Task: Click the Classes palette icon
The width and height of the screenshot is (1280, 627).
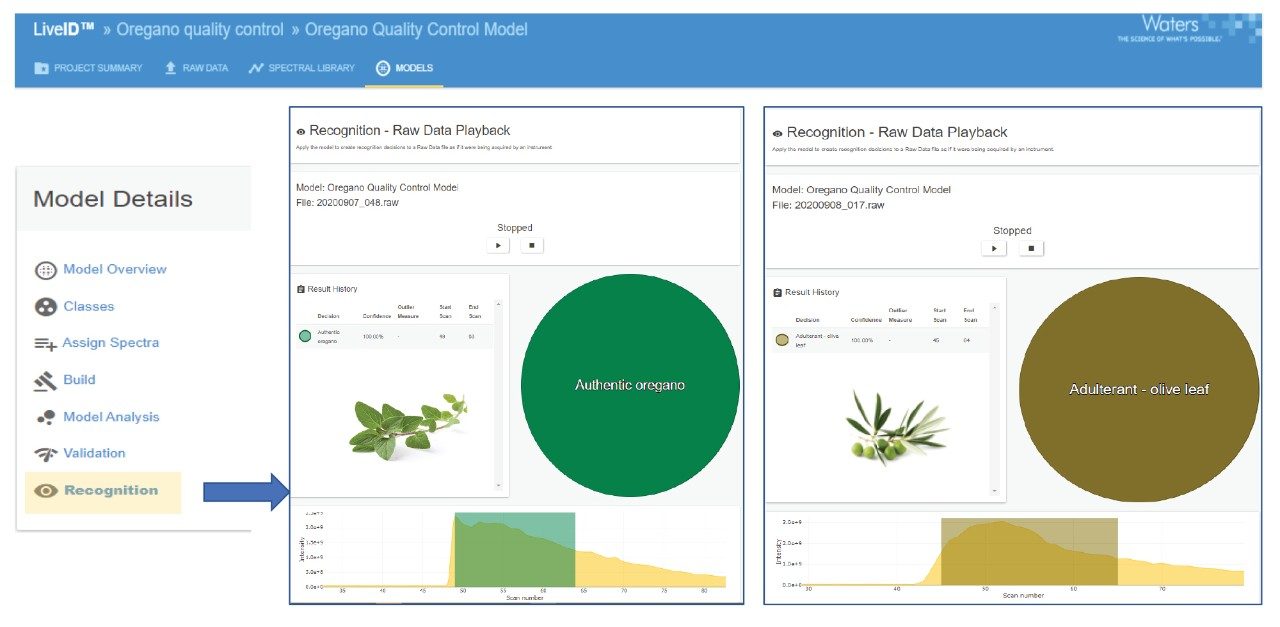Action: (x=46, y=307)
